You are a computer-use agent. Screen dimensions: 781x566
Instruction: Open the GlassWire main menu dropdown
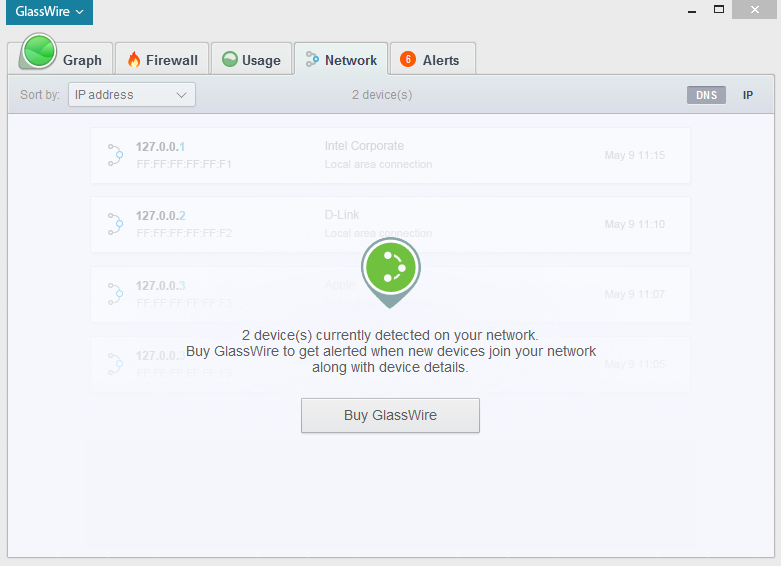click(49, 11)
